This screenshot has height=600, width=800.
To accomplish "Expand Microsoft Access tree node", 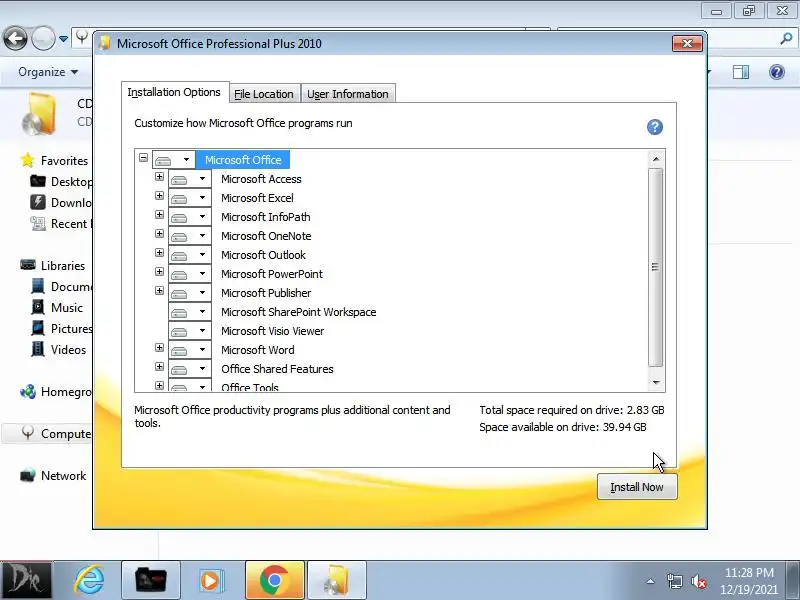I will pos(159,177).
